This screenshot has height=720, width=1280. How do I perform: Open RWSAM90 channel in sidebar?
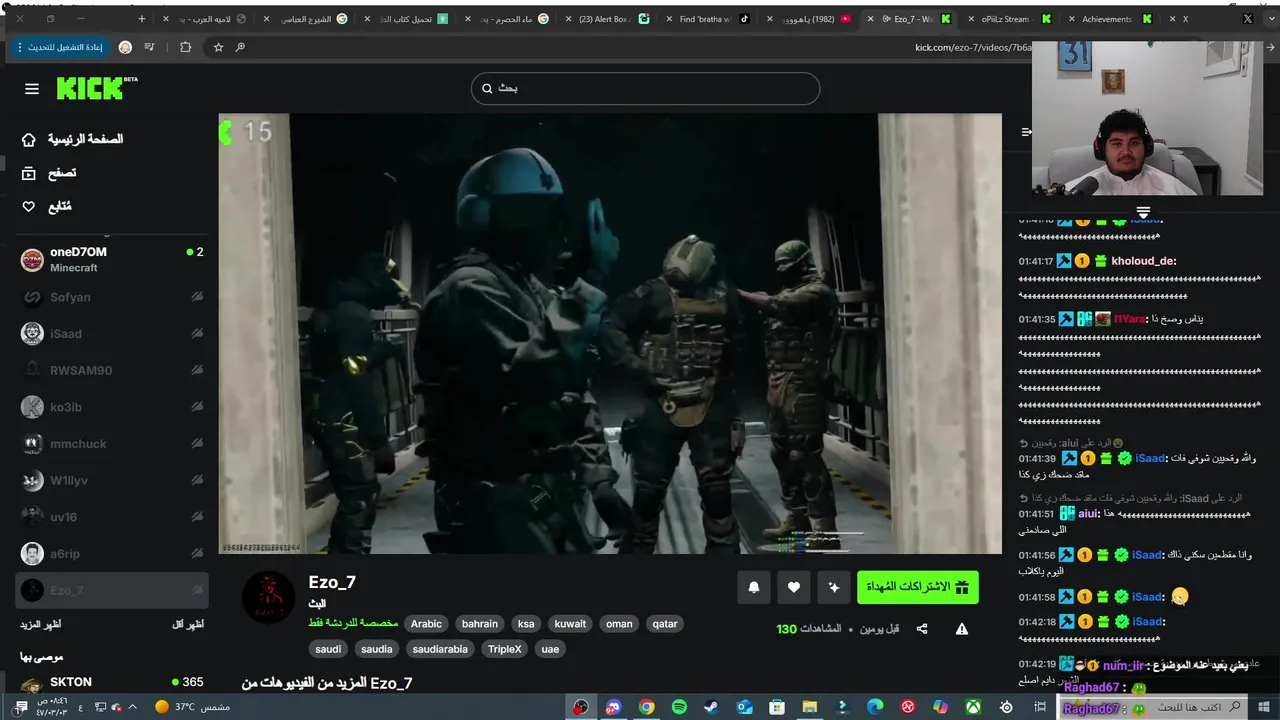[x=112, y=370]
